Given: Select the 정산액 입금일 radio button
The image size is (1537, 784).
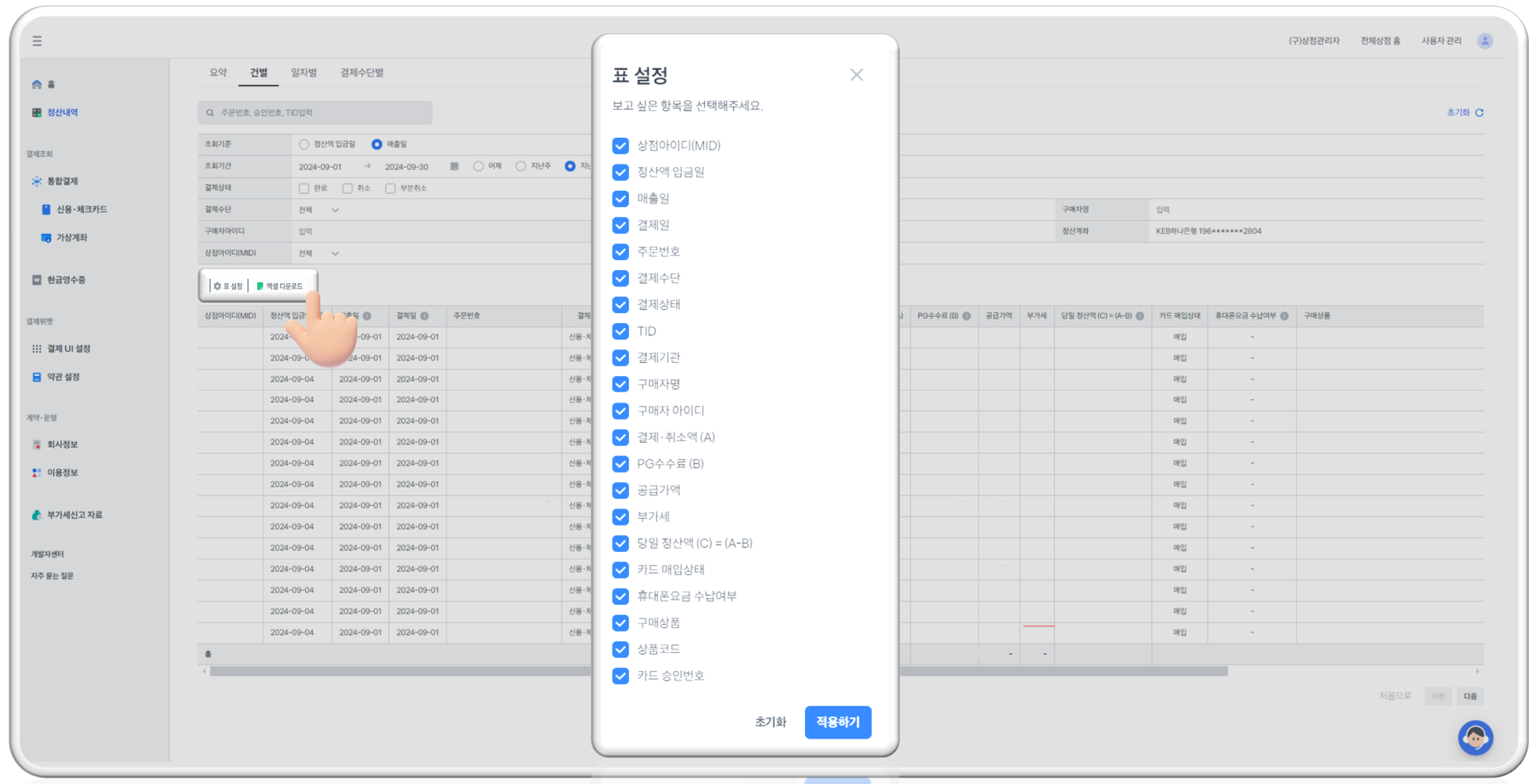Looking at the screenshot, I should (303, 144).
